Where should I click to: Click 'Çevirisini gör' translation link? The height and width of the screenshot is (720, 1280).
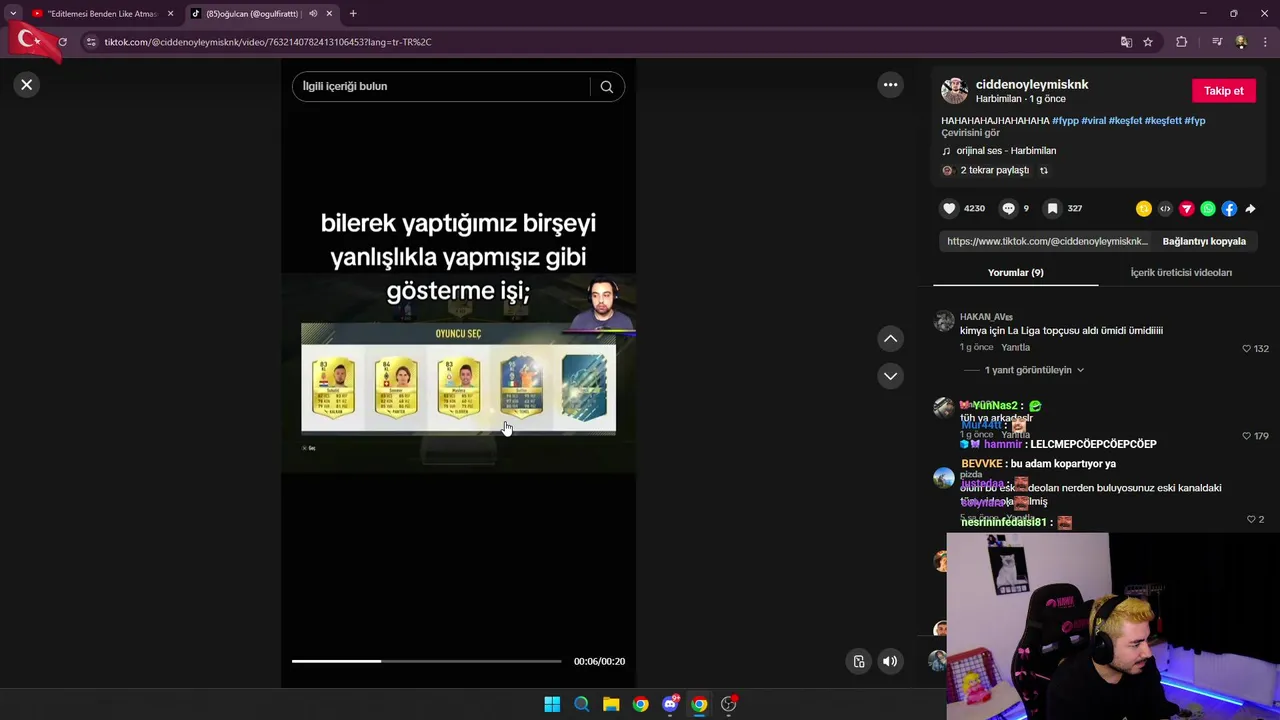coord(970,133)
